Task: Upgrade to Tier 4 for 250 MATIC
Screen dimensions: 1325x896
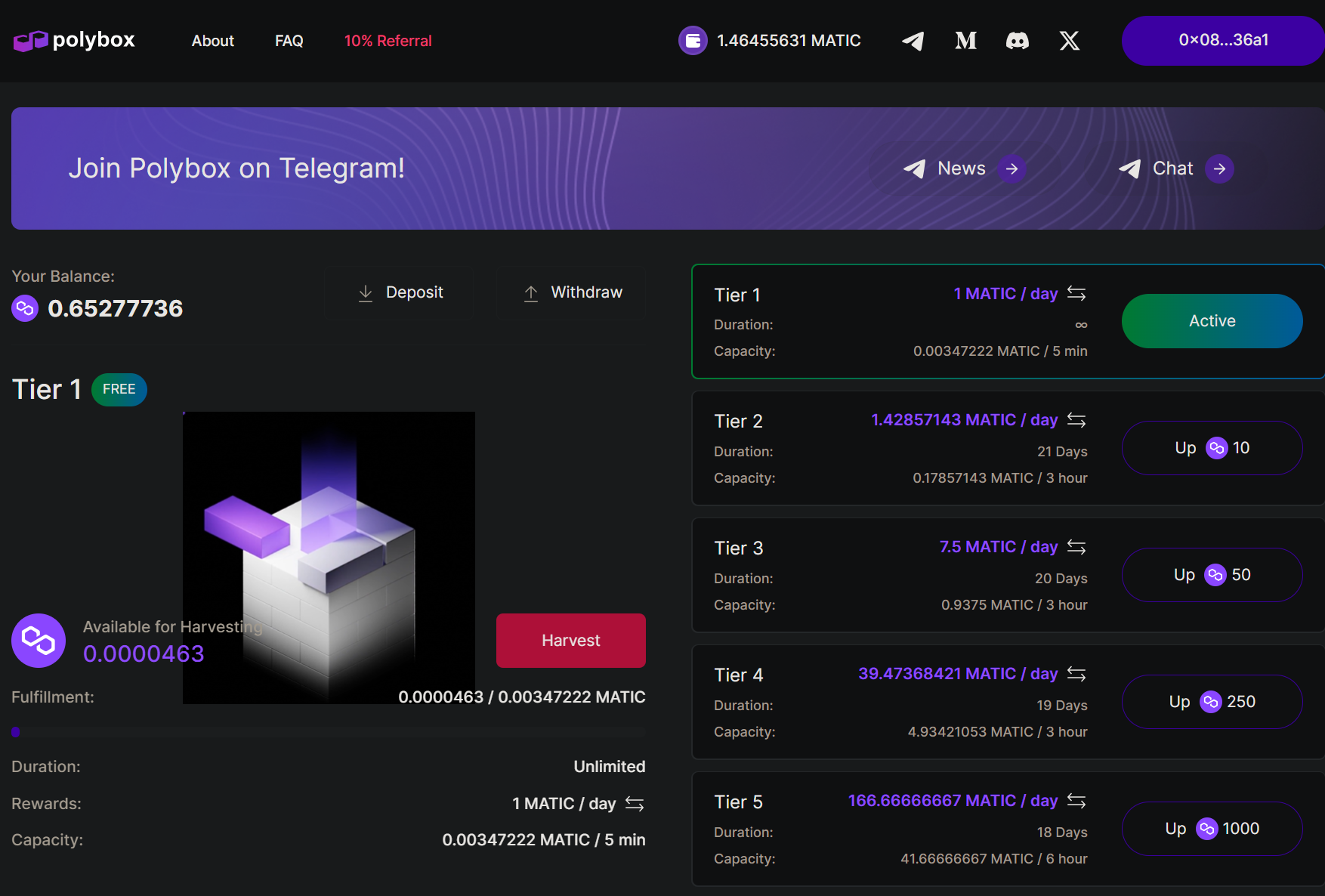Action: (x=1212, y=702)
